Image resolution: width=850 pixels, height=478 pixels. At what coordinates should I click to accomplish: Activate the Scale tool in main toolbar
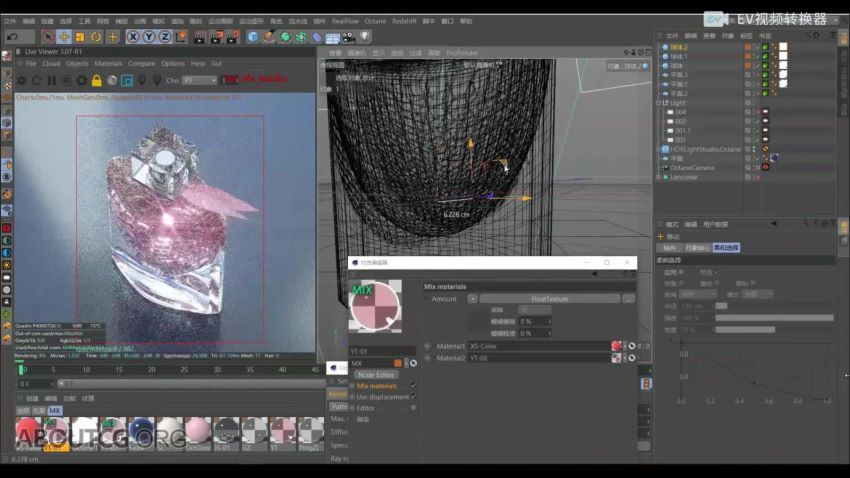point(80,37)
